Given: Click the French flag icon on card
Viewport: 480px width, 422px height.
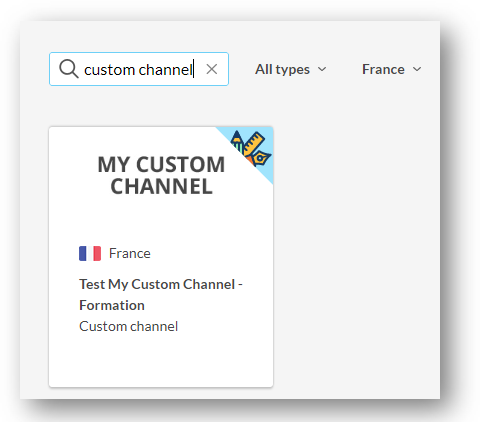Looking at the screenshot, I should [x=90, y=253].
